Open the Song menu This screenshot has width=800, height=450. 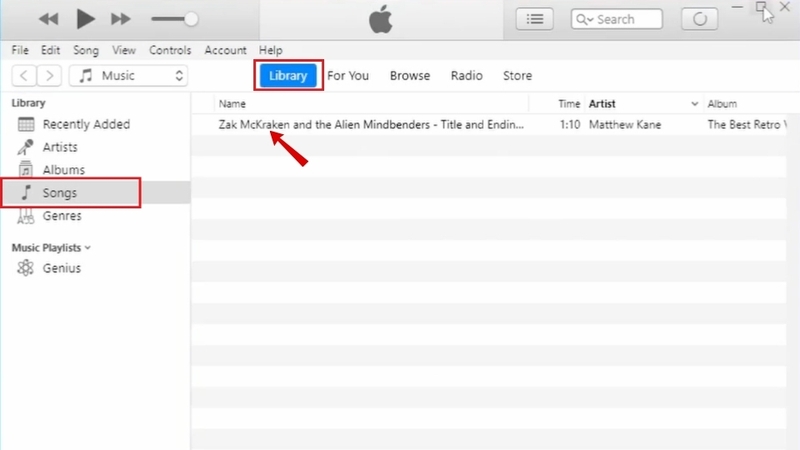[86, 50]
